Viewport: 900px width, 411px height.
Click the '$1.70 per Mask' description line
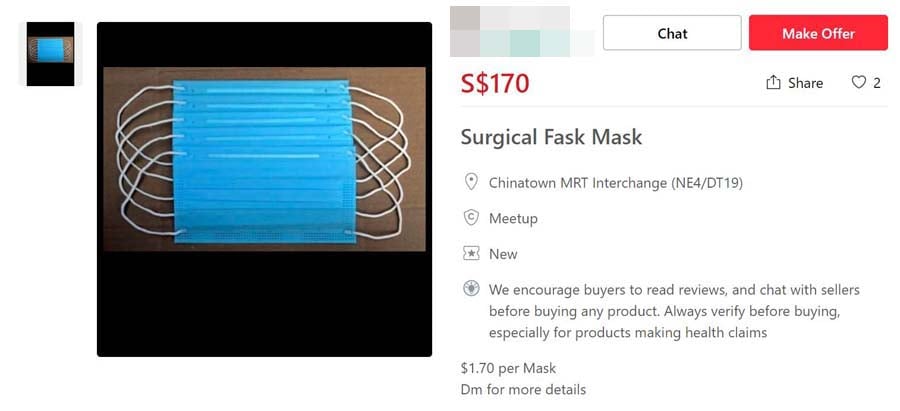coord(508,368)
